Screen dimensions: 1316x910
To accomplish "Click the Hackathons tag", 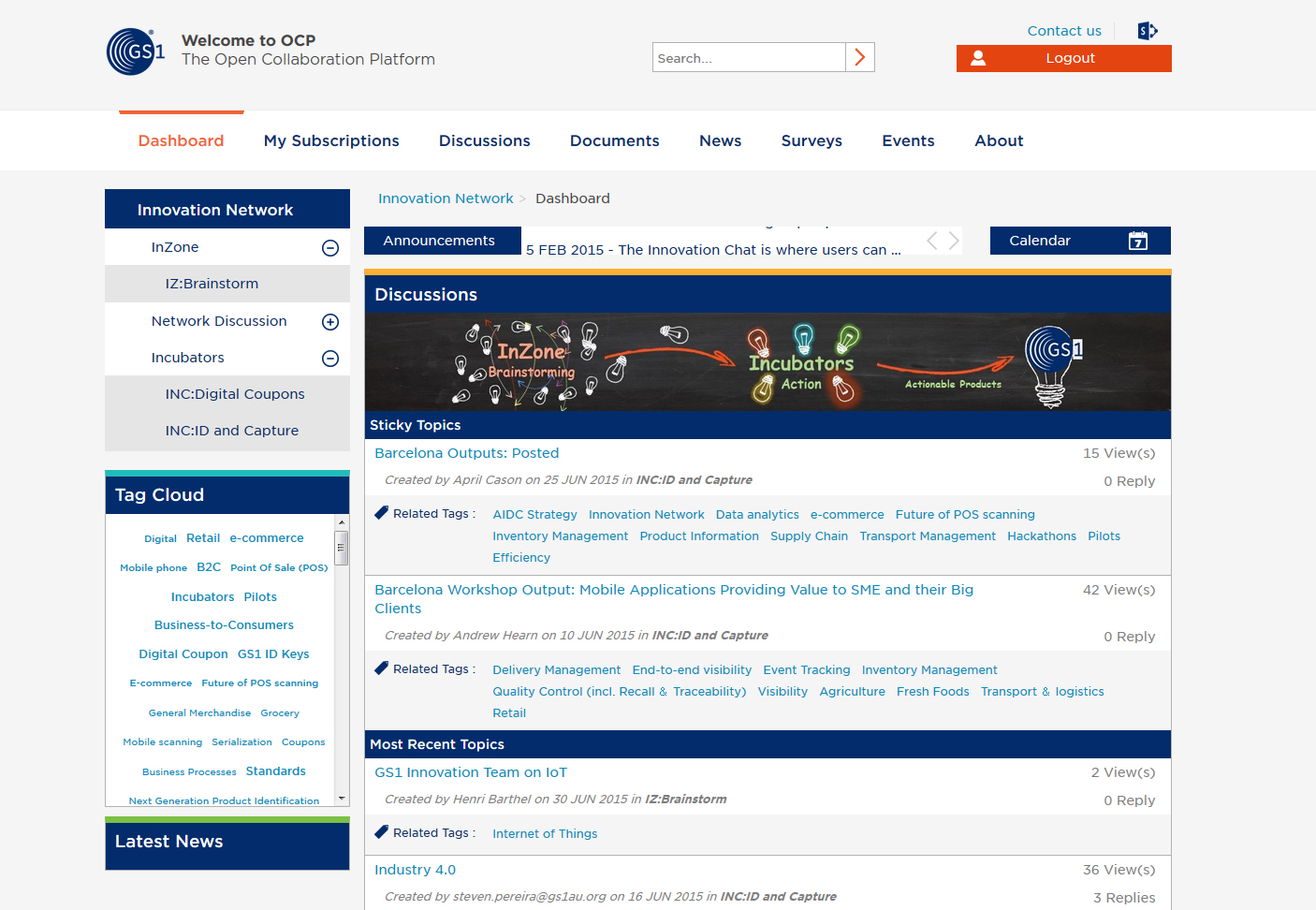I will click(1042, 536).
